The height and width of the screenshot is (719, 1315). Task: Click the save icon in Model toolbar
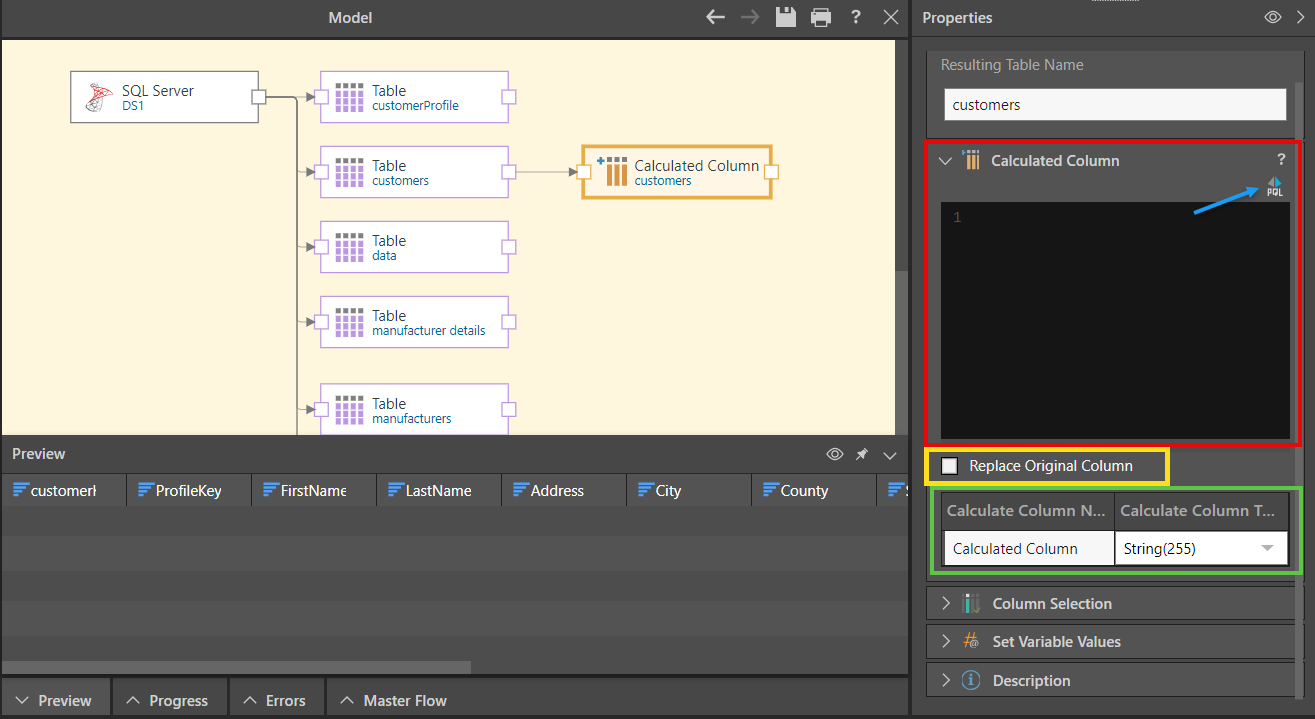coord(786,17)
